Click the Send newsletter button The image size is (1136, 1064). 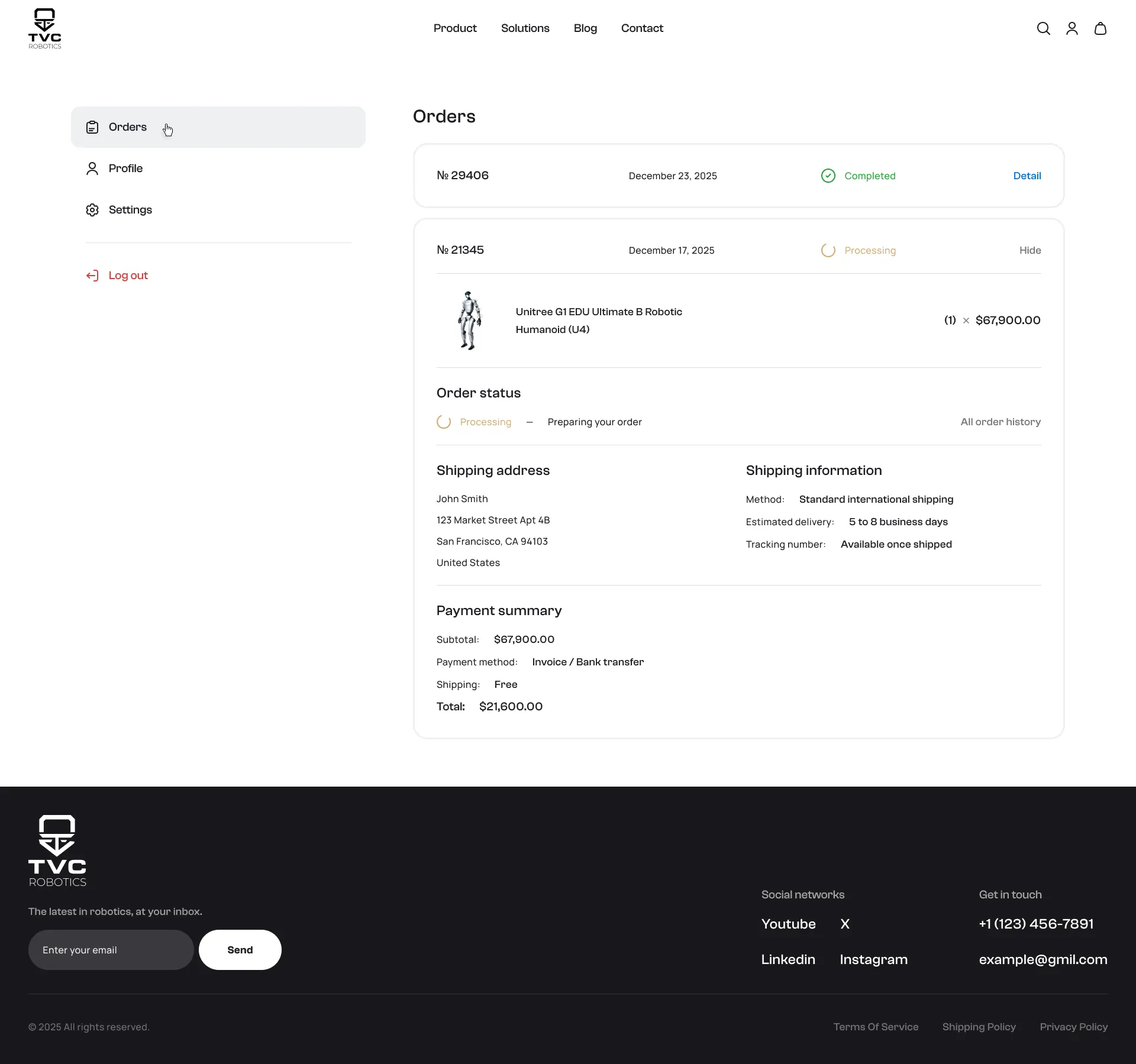click(240, 950)
